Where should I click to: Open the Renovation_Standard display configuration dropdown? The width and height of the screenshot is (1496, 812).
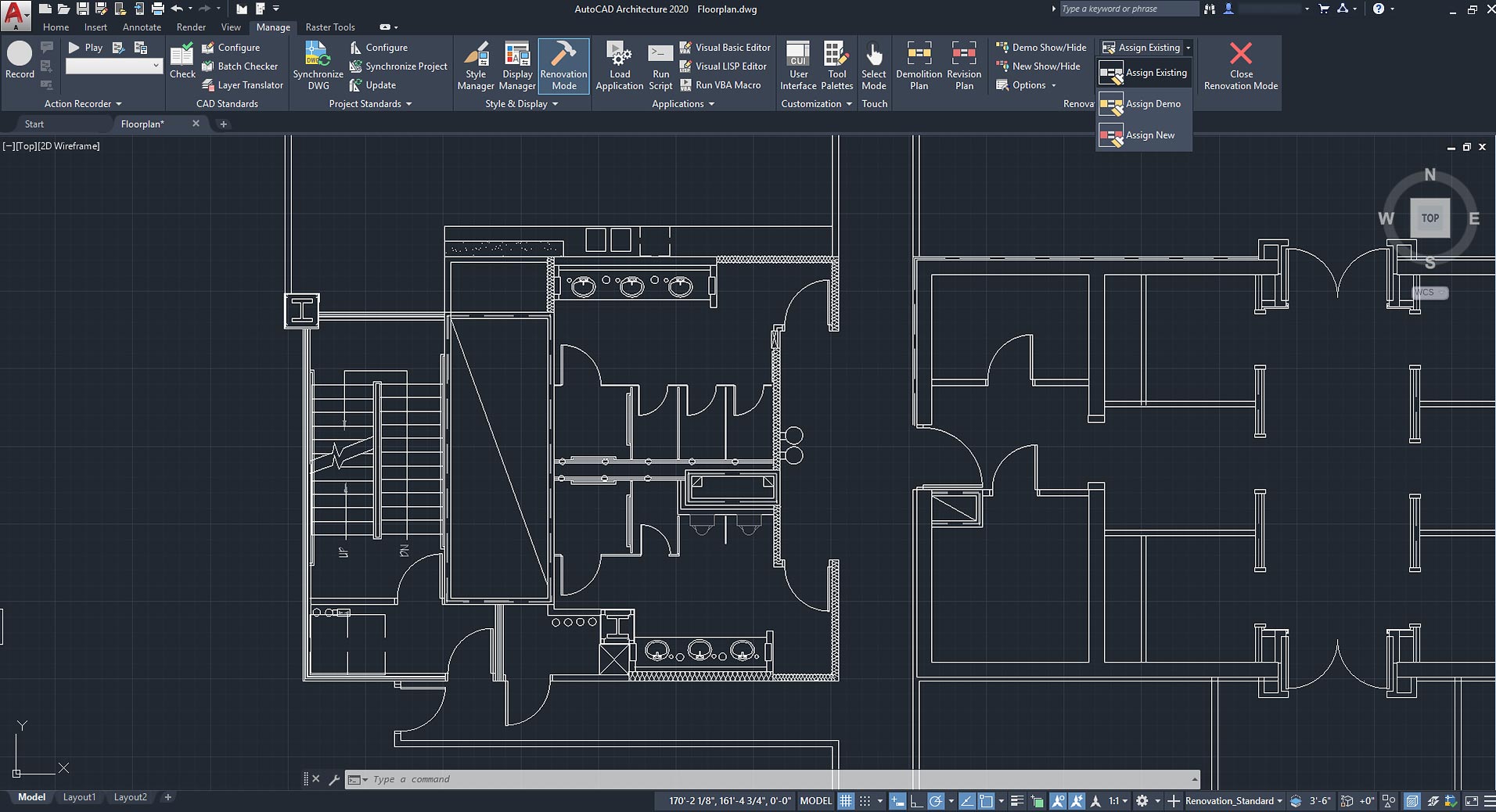coord(1228,801)
